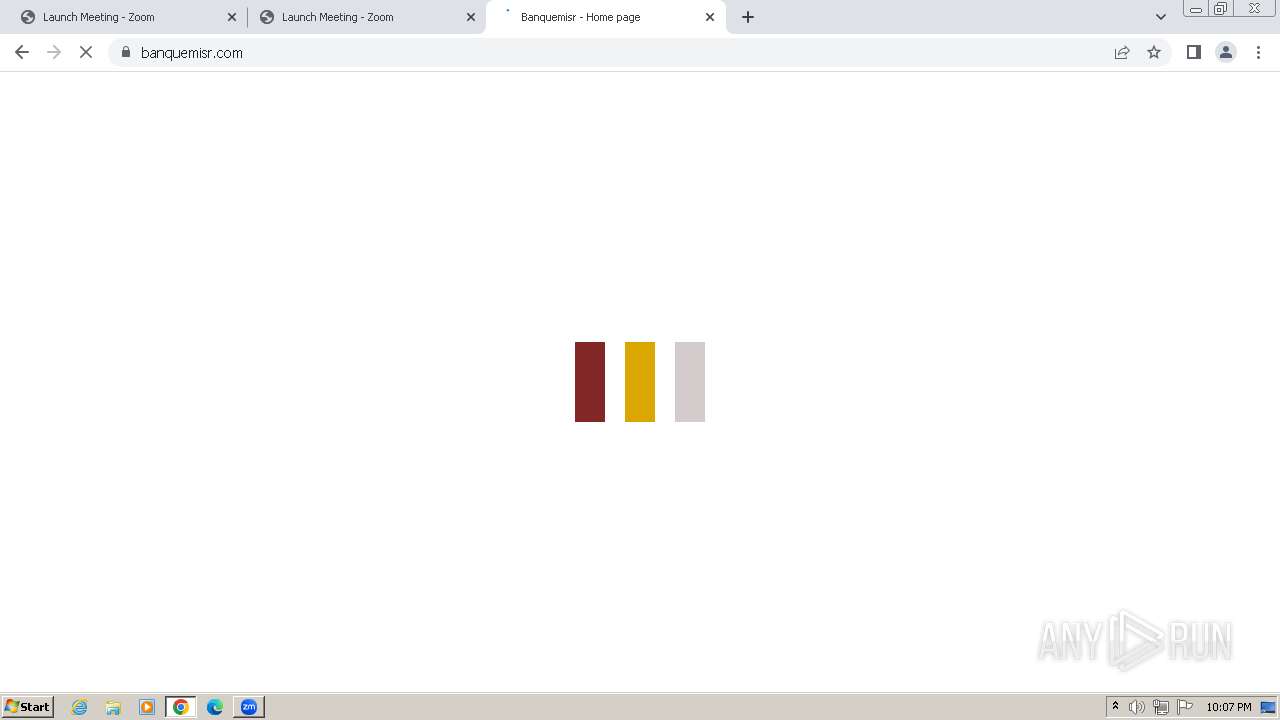
Task: Open a new browser tab
Action: [x=748, y=17]
